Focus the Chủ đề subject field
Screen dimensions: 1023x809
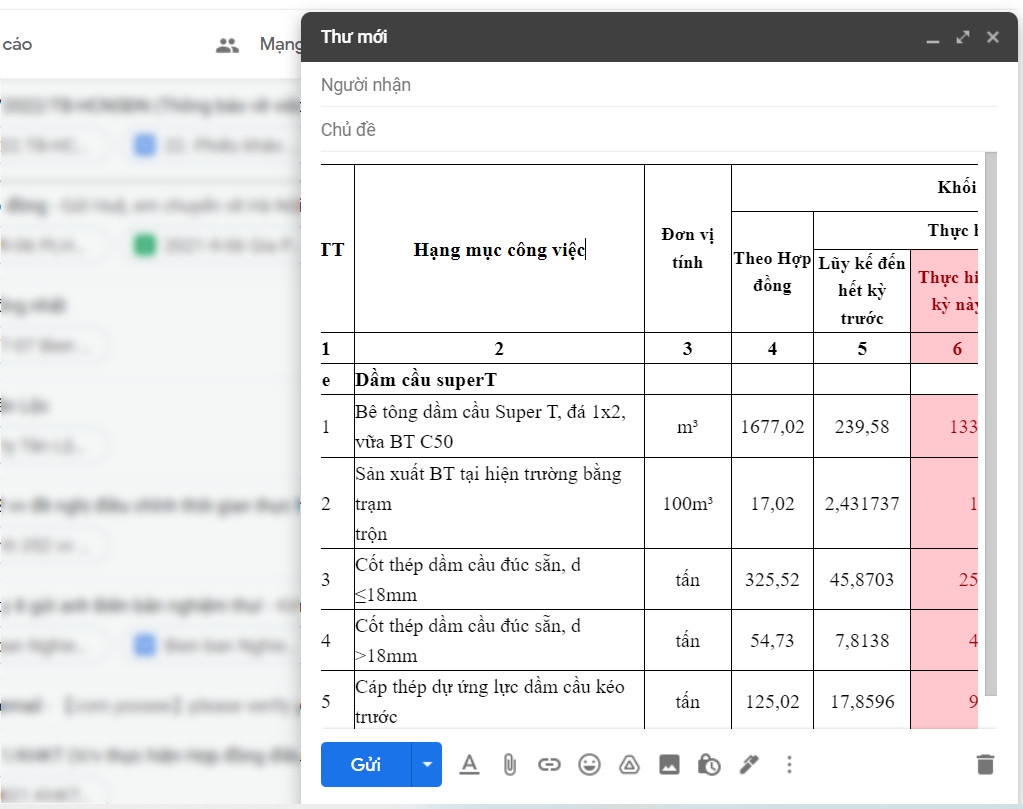[659, 130]
